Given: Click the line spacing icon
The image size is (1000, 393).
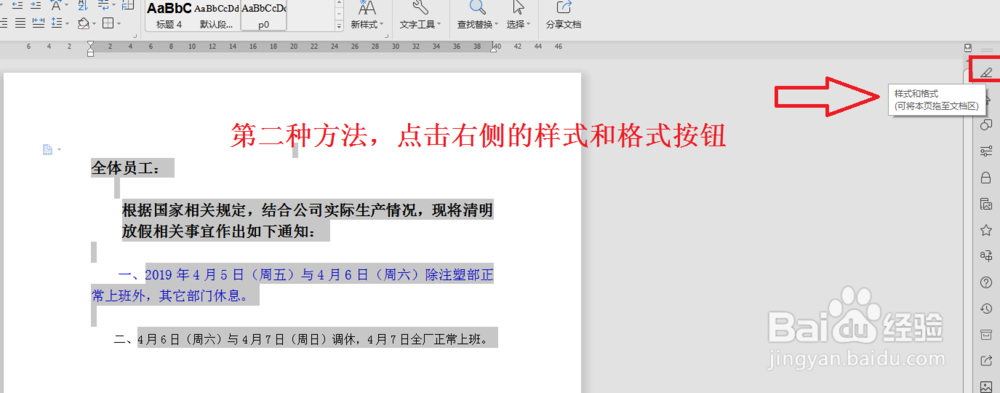Looking at the screenshot, I should click(57, 24).
